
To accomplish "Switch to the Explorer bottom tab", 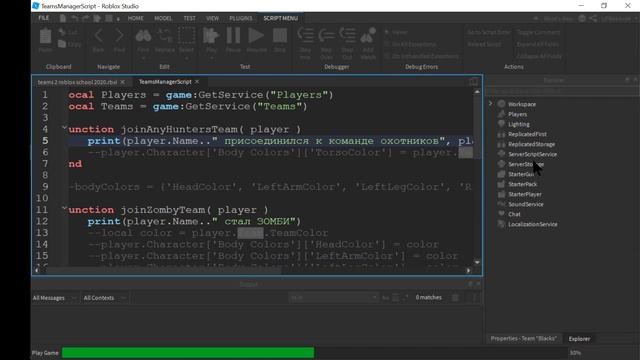I will point(579,339).
